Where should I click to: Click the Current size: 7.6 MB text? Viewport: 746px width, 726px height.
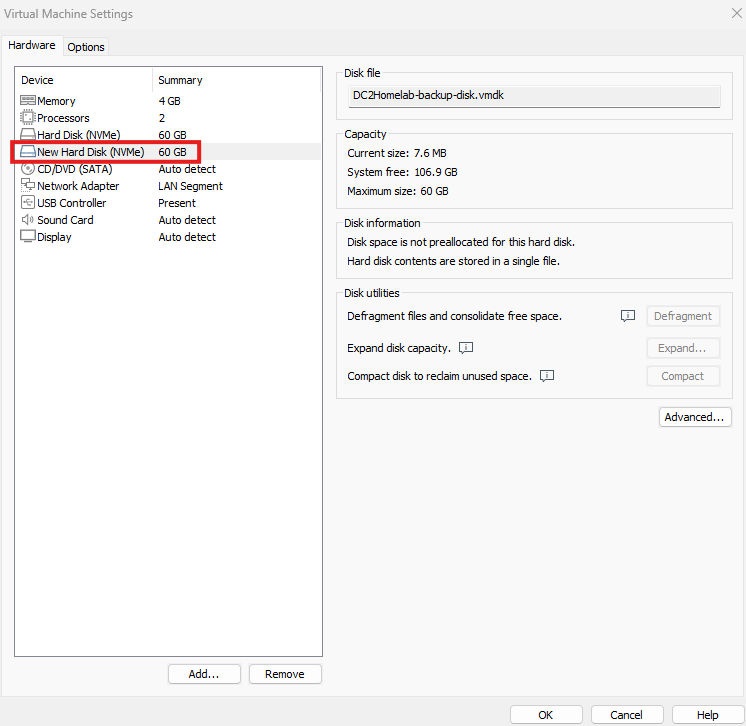click(397, 153)
